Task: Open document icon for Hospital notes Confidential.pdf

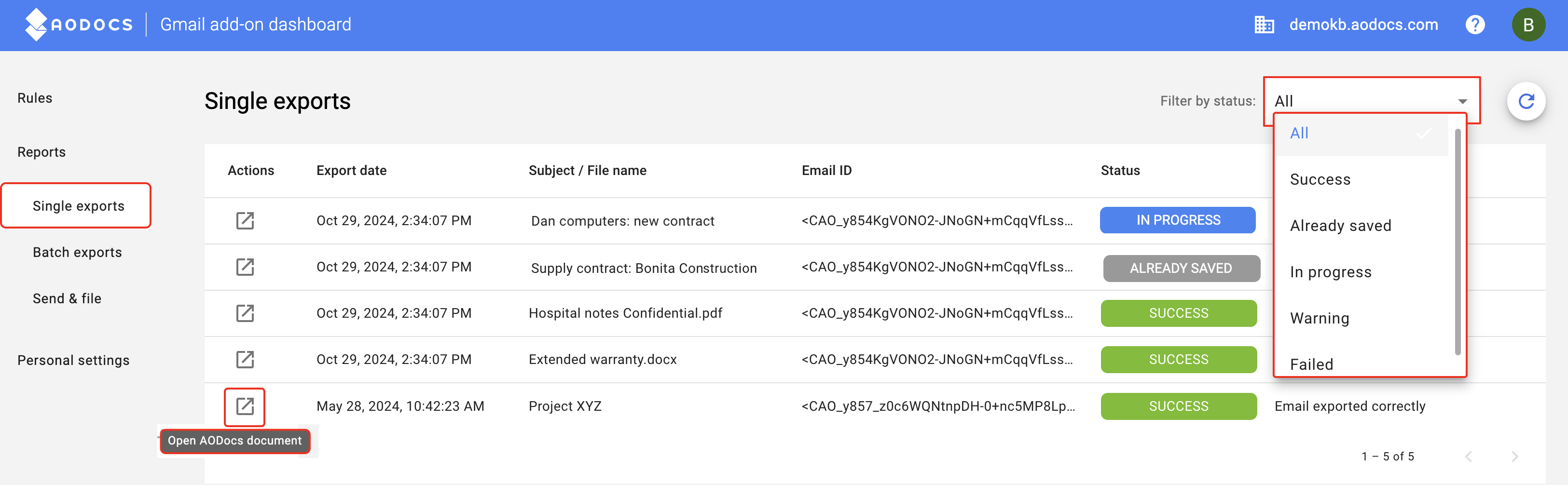Action: click(x=245, y=313)
